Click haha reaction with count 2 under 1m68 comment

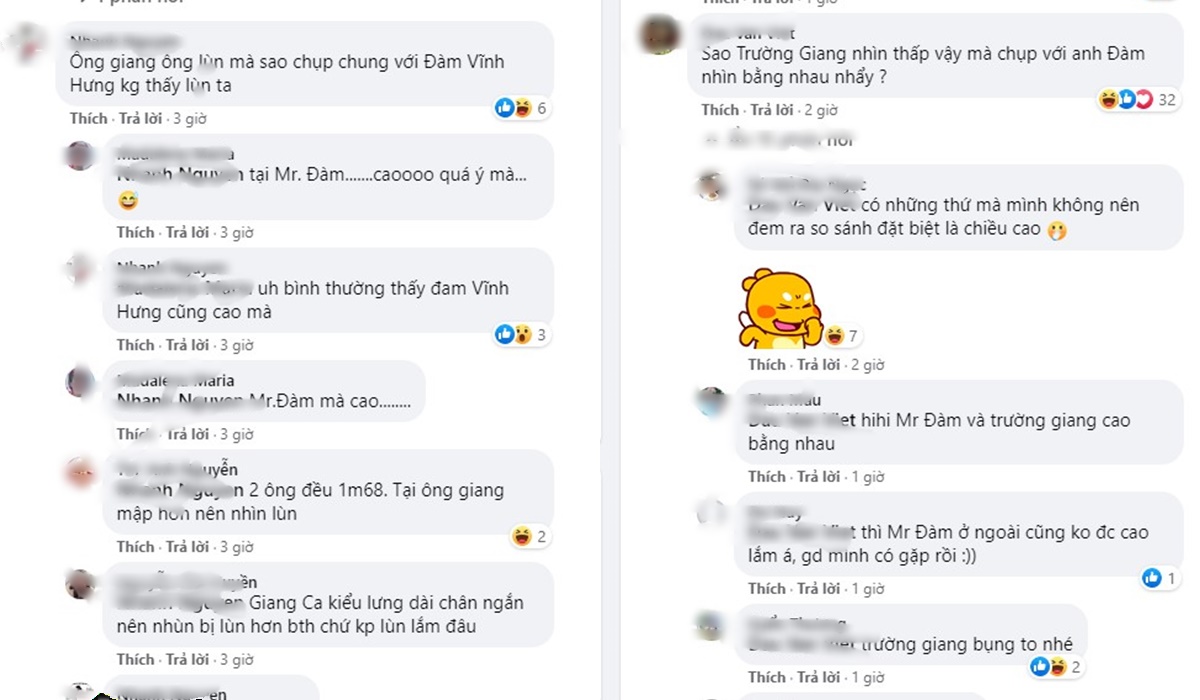pyautogui.click(x=529, y=537)
